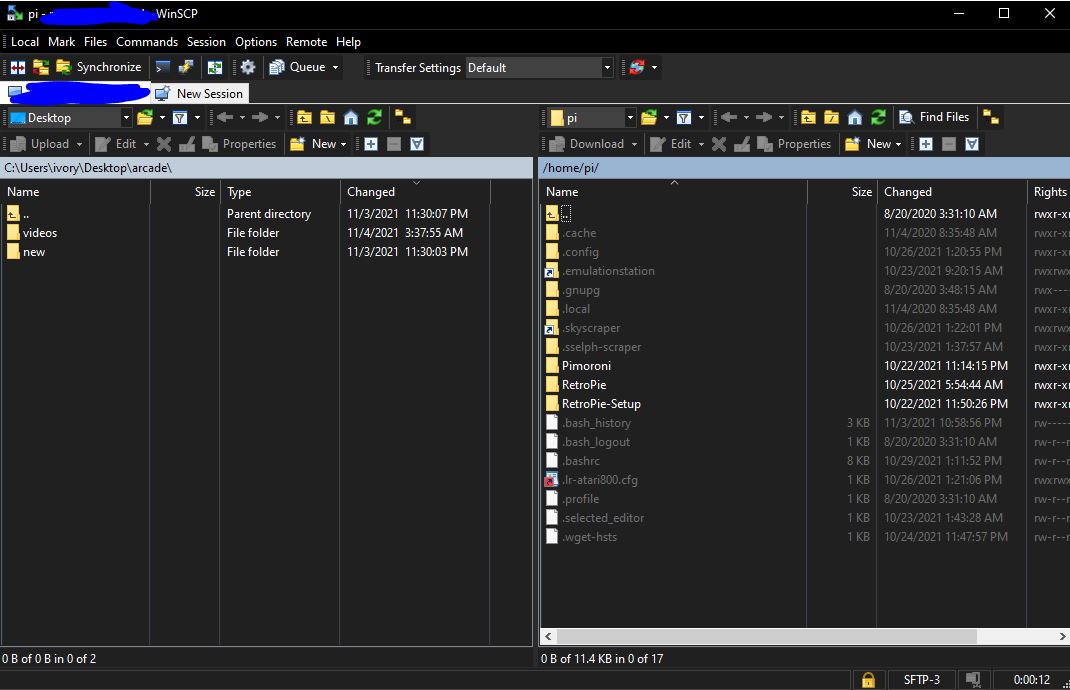Open local root directory icon
The width and height of the screenshot is (1070, 690).
click(327, 118)
